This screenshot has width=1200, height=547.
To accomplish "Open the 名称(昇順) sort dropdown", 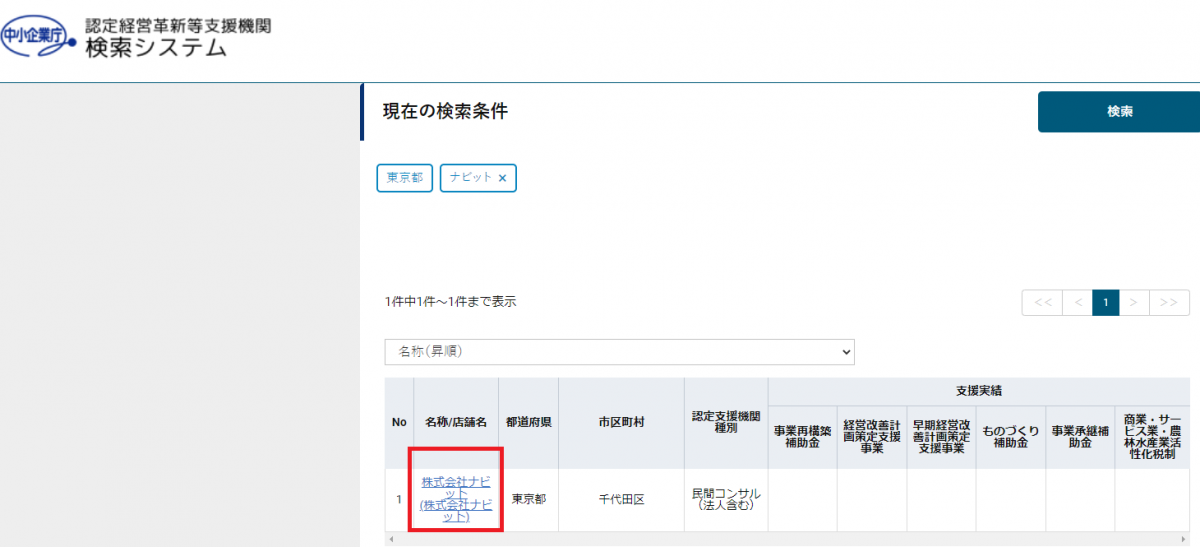I will point(619,352).
